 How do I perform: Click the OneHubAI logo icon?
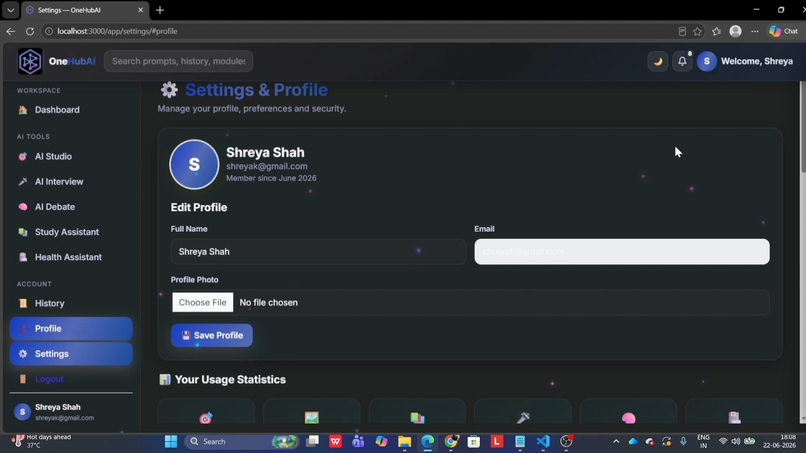pos(30,61)
